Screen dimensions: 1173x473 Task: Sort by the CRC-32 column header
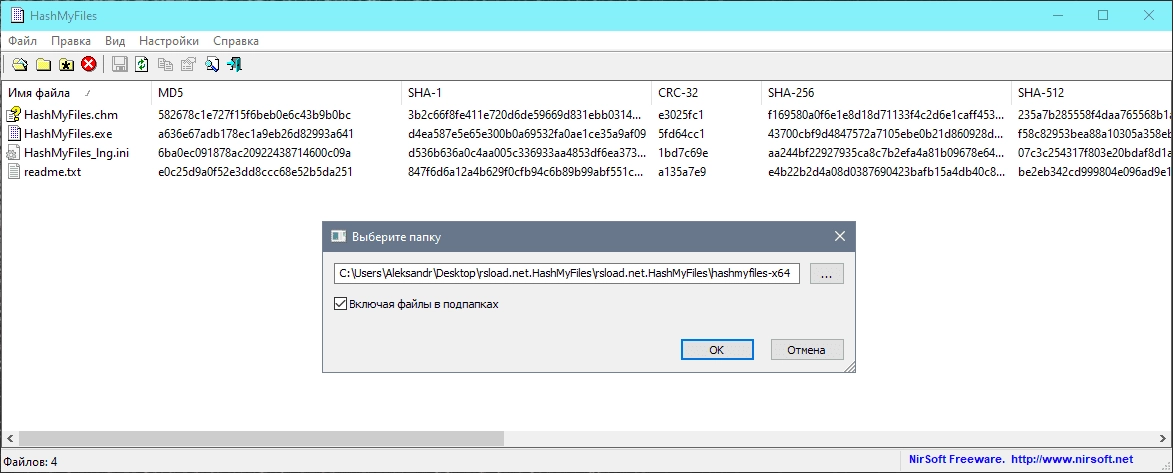pyautogui.click(x=706, y=93)
